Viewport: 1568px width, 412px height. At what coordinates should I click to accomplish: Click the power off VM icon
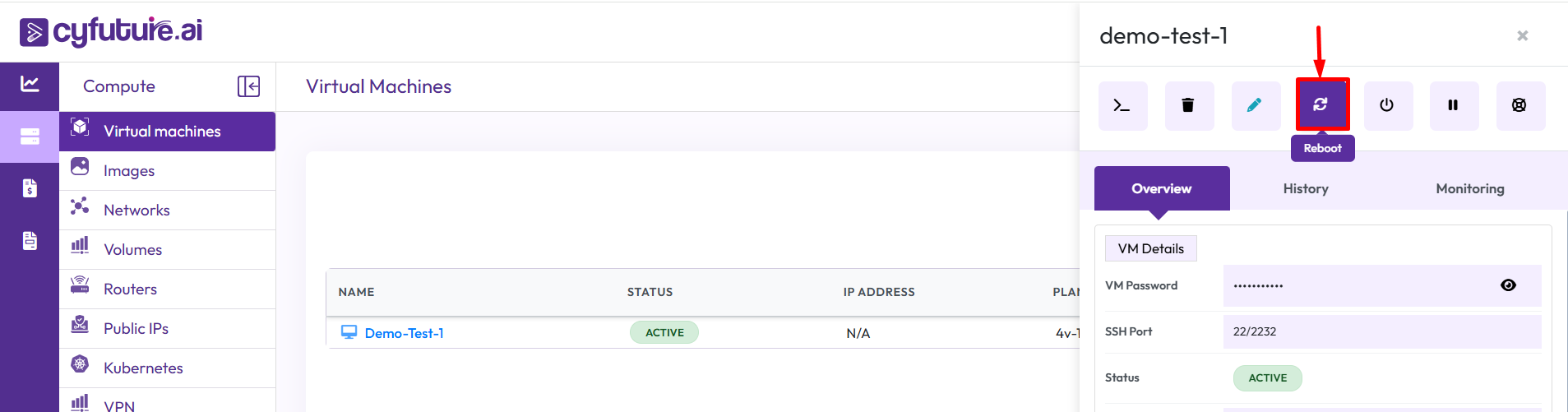tap(1387, 105)
